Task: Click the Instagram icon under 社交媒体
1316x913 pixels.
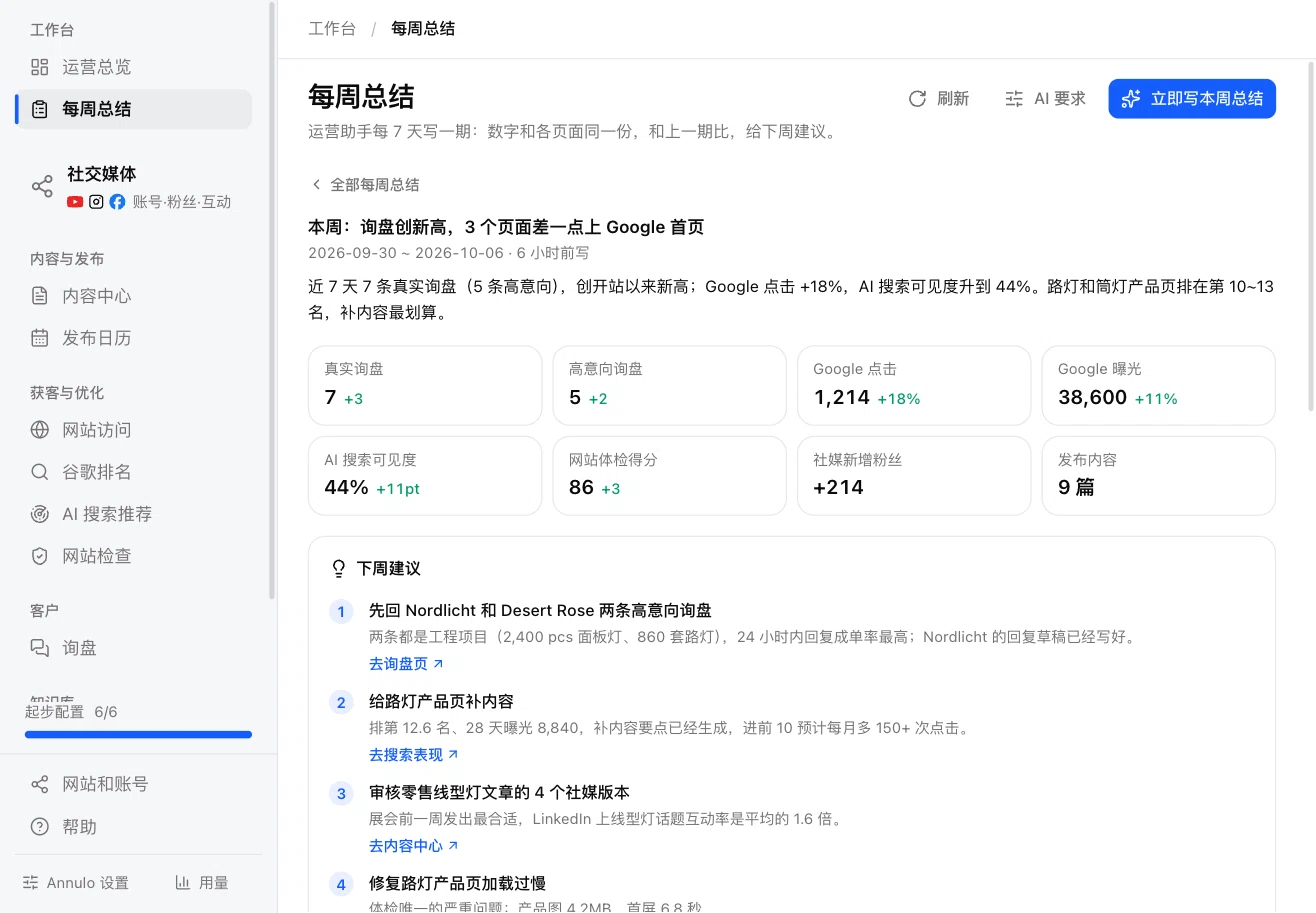Action: pos(96,202)
